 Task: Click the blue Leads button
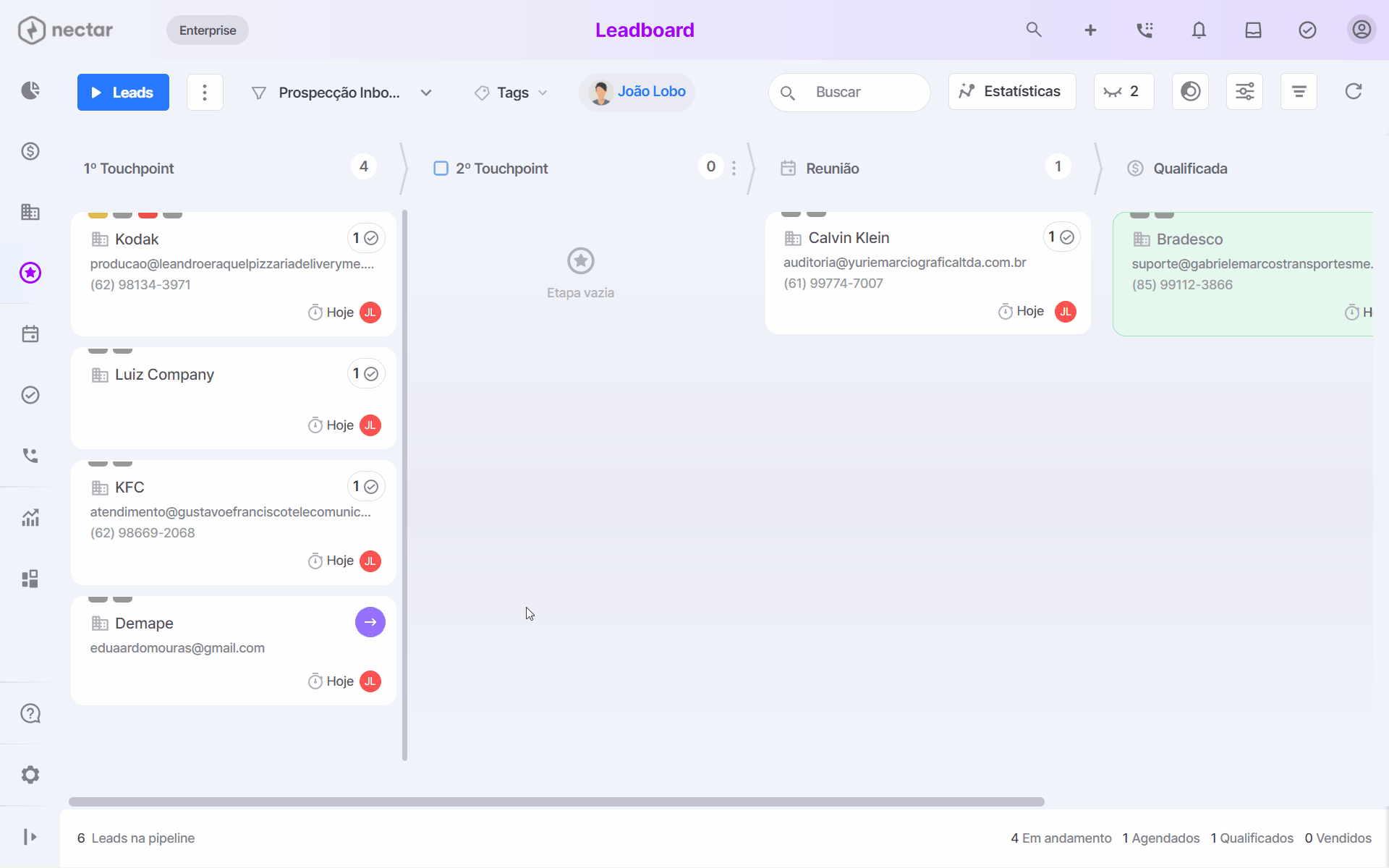(123, 93)
